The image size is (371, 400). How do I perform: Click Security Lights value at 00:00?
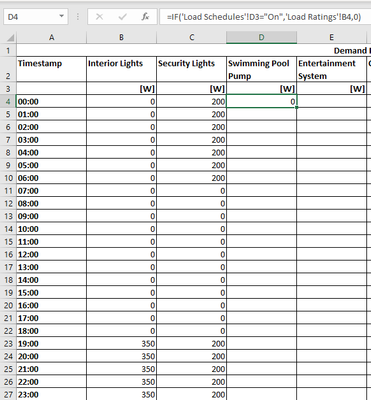click(x=191, y=101)
